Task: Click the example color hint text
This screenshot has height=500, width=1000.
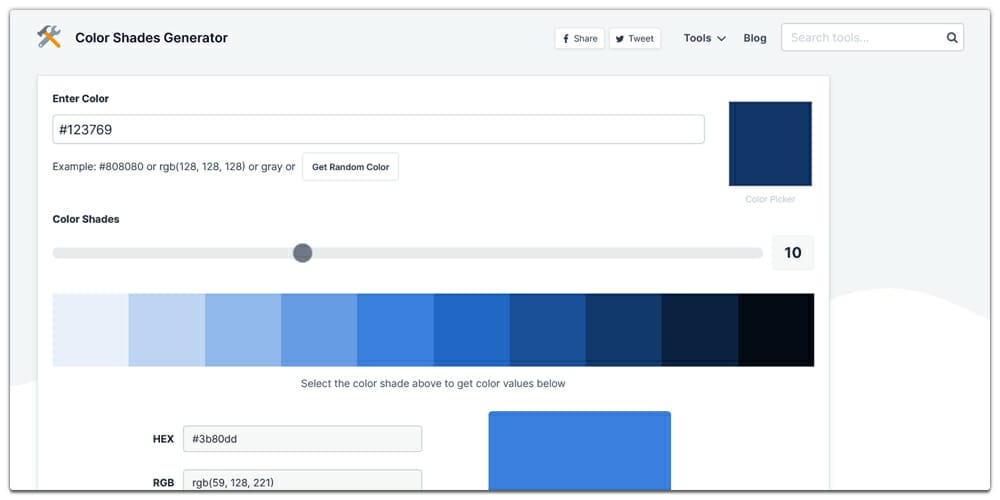Action: click(173, 167)
